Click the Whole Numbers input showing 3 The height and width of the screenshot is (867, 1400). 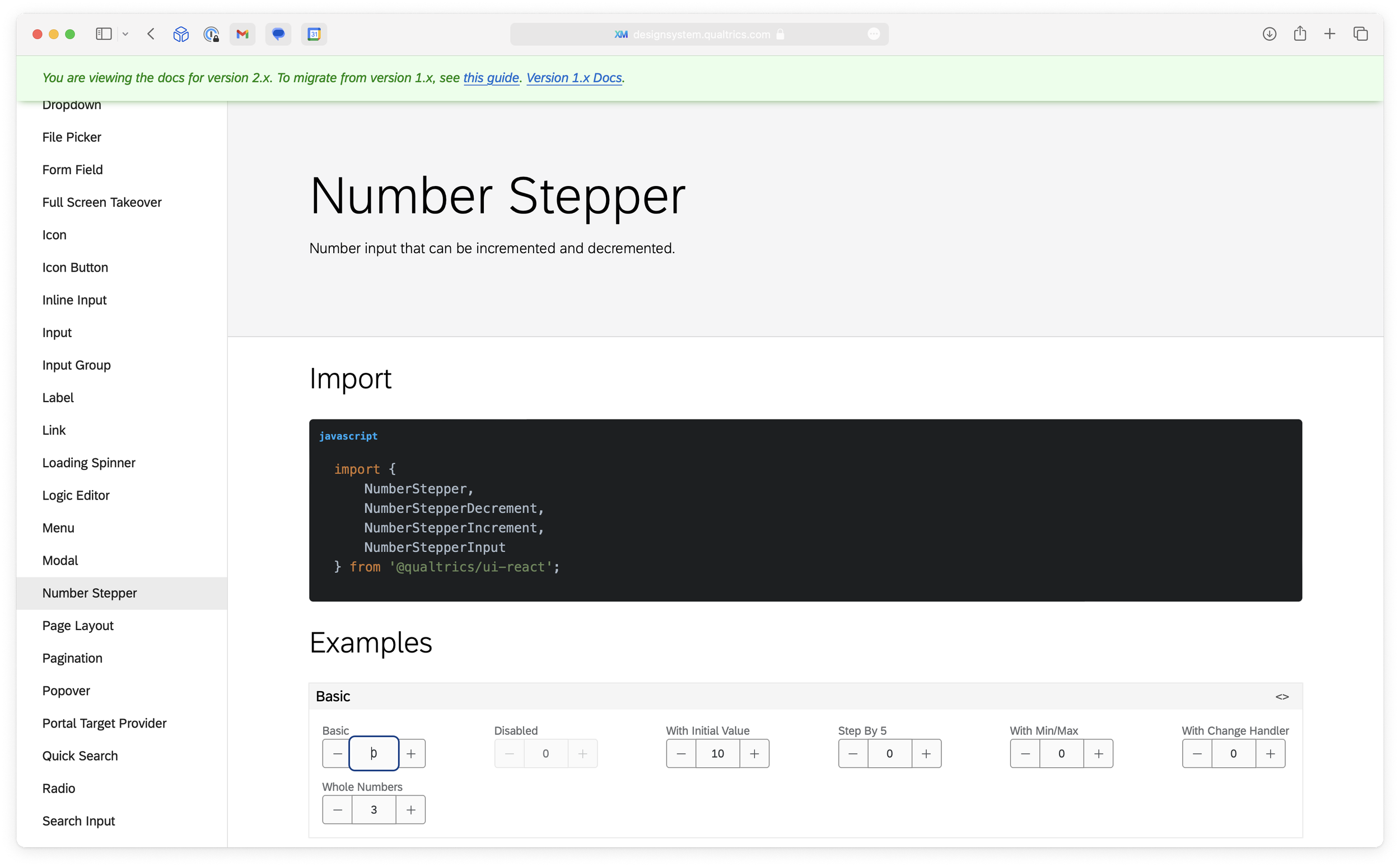click(x=374, y=810)
